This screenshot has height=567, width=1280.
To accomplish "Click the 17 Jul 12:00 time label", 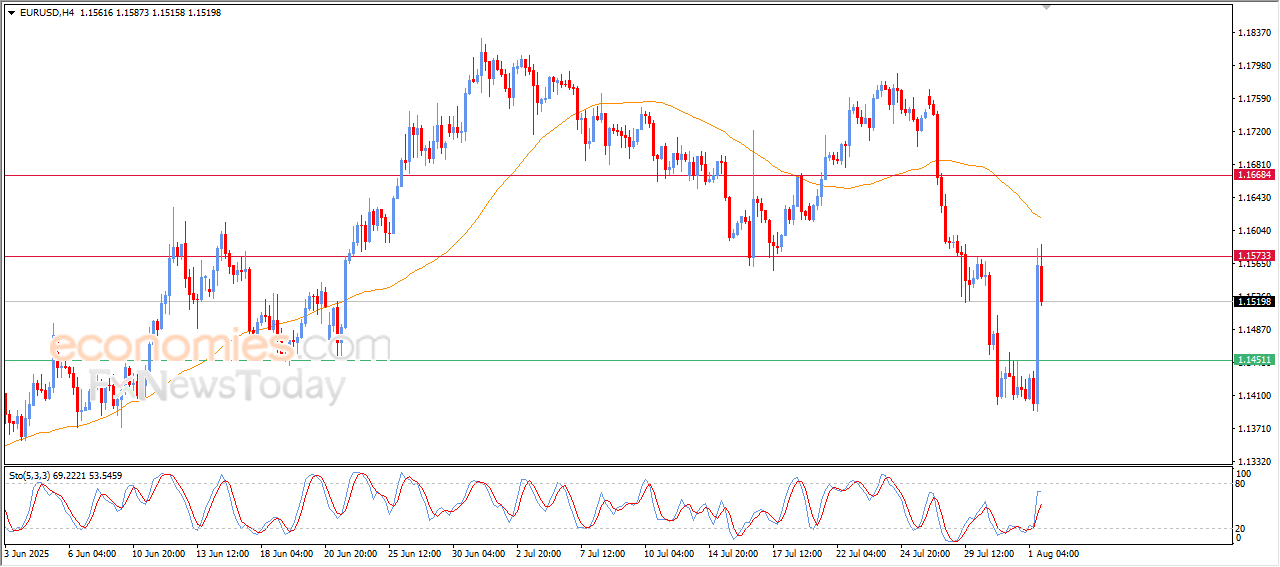I will tap(799, 553).
